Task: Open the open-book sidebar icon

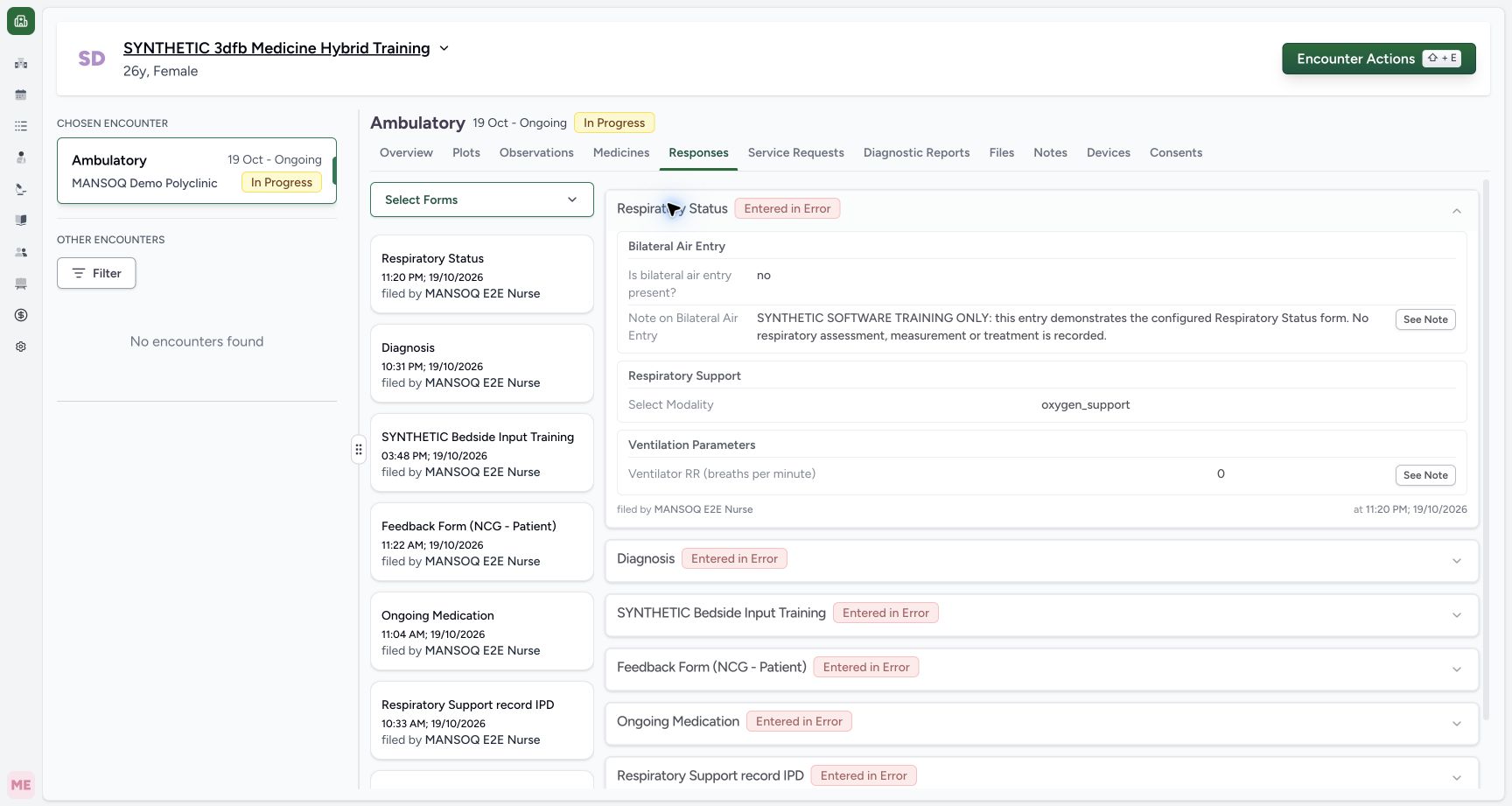Action: click(21, 221)
